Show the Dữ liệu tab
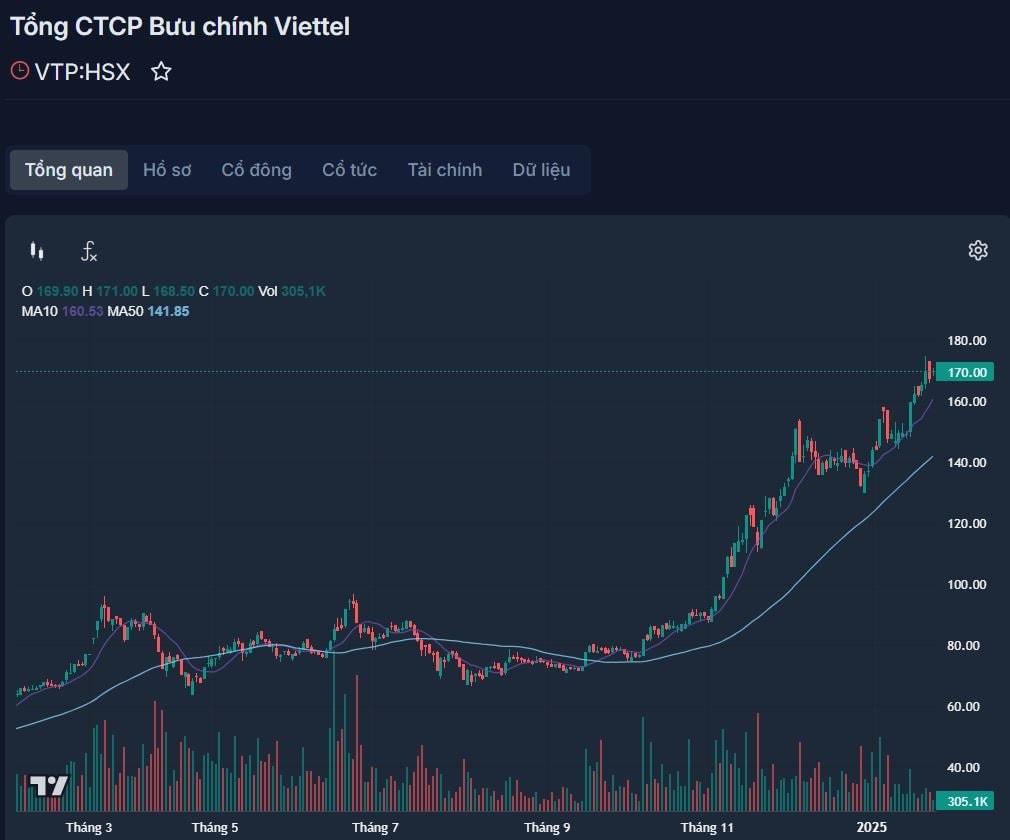 pos(541,170)
